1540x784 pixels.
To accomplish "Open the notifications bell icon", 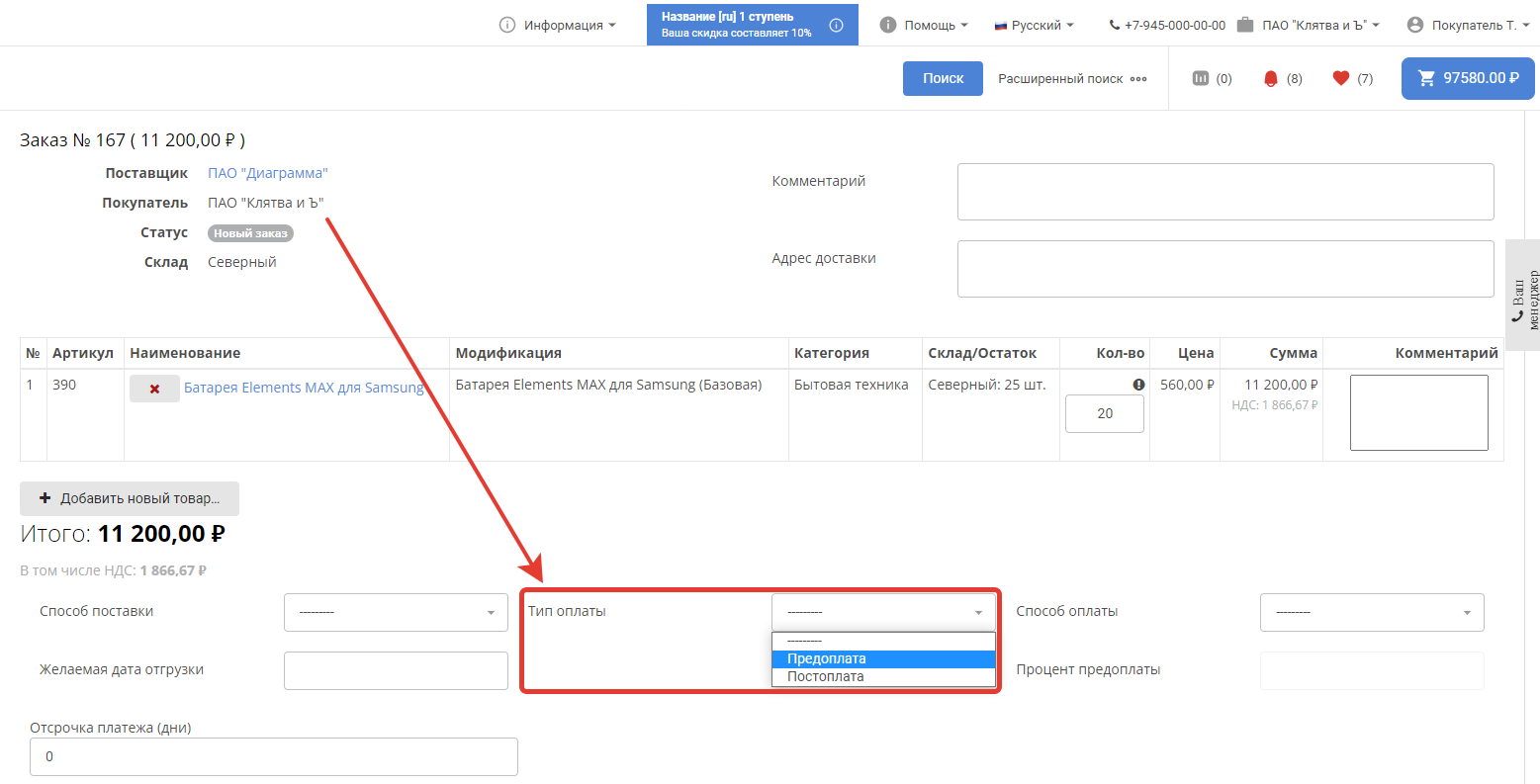I will [1271, 78].
